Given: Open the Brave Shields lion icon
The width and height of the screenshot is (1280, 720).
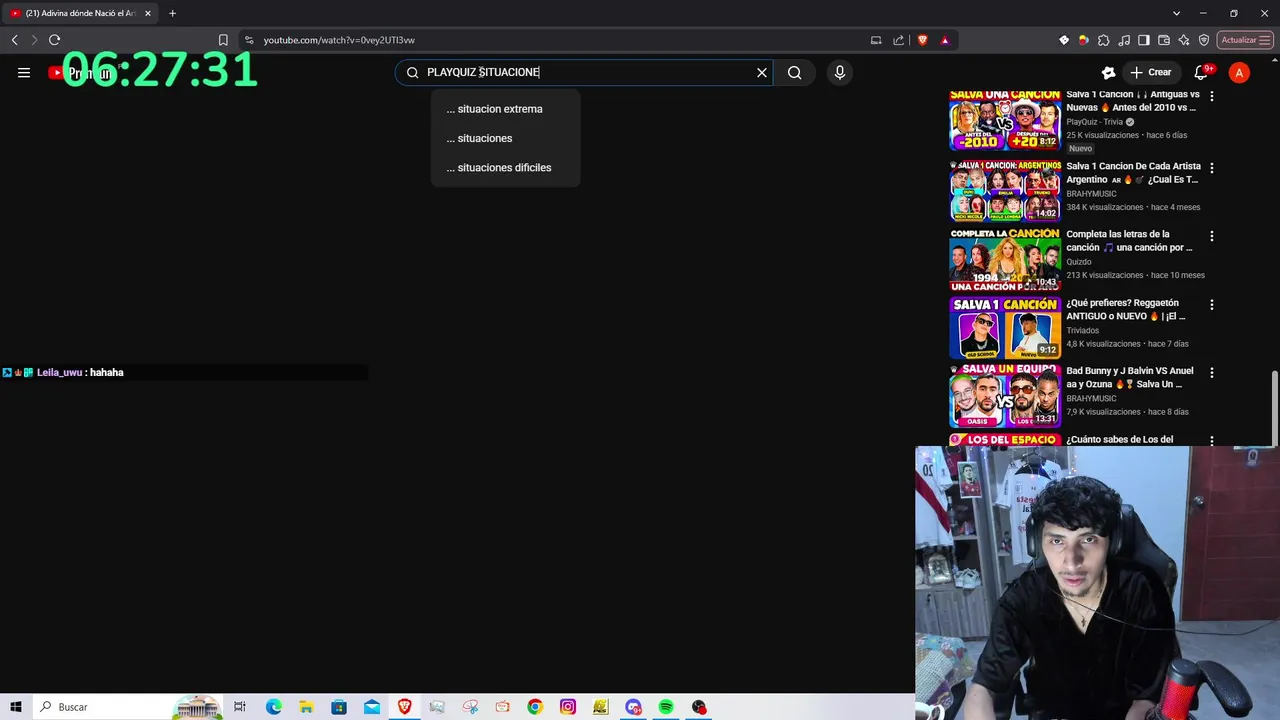Looking at the screenshot, I should point(922,40).
